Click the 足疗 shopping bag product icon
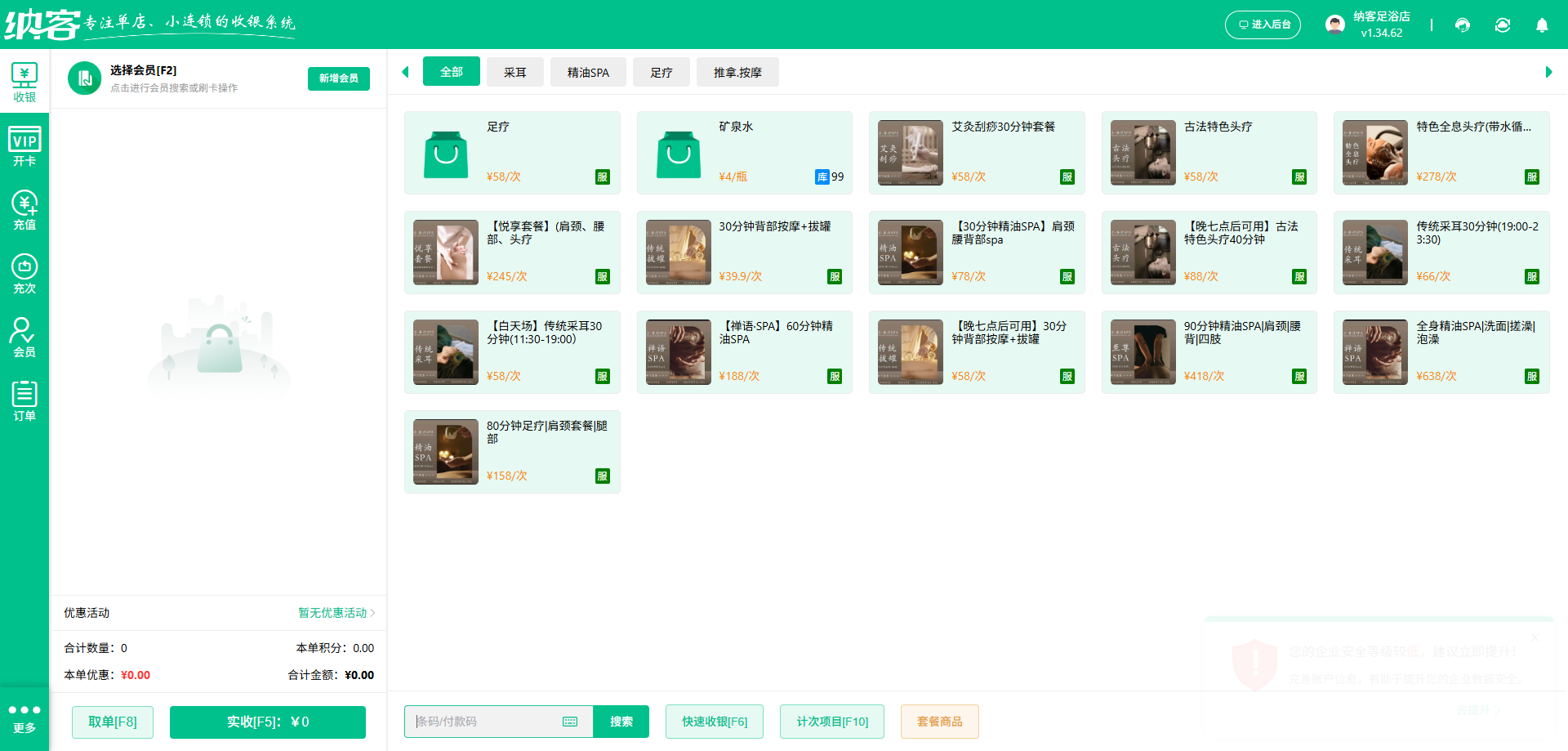 [446, 154]
